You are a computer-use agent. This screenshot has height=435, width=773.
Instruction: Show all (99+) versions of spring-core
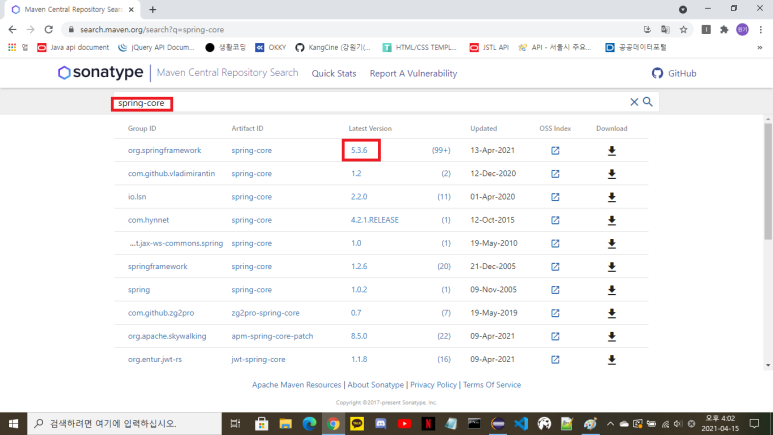point(441,150)
